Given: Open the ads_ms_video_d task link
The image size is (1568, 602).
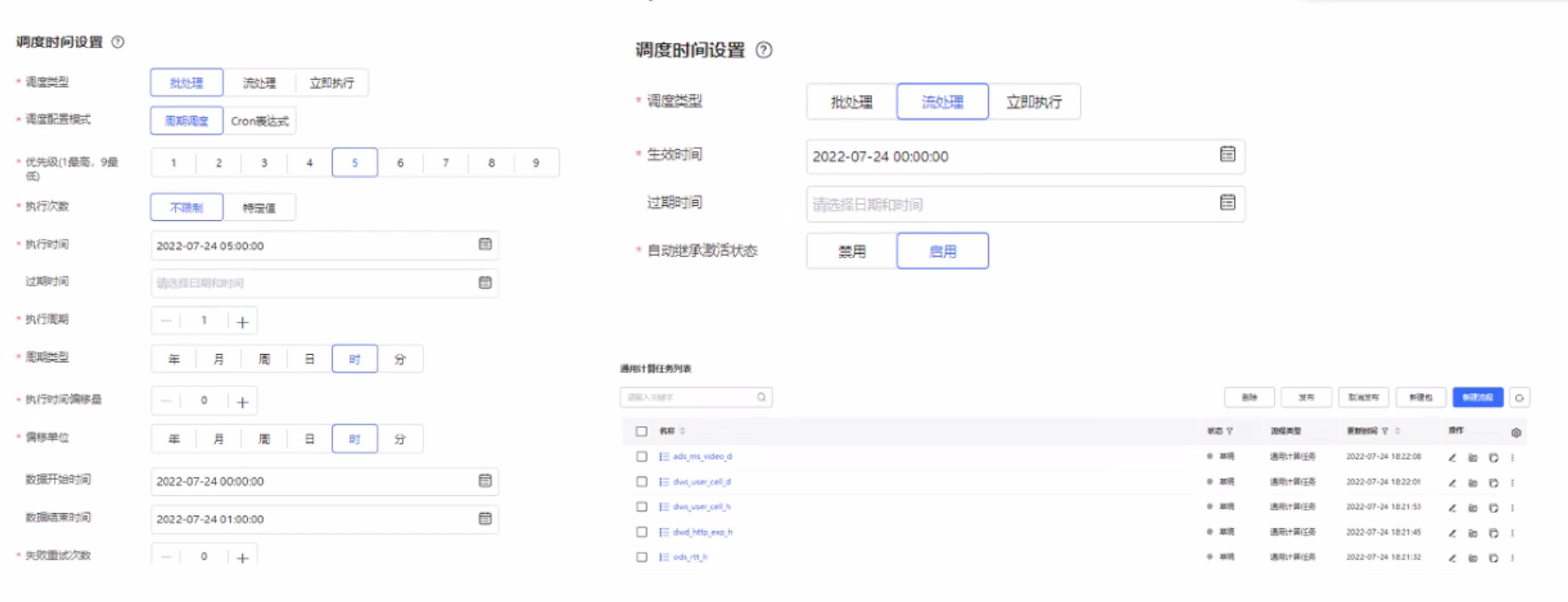Looking at the screenshot, I should click(702, 456).
